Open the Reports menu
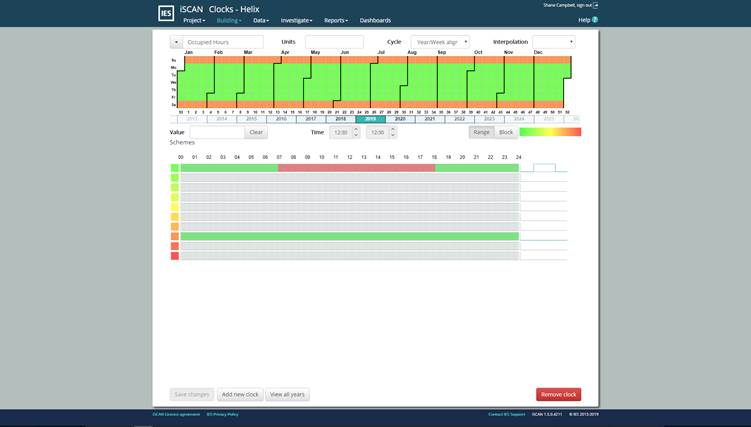Image resolution: width=751 pixels, height=427 pixels. (336, 21)
